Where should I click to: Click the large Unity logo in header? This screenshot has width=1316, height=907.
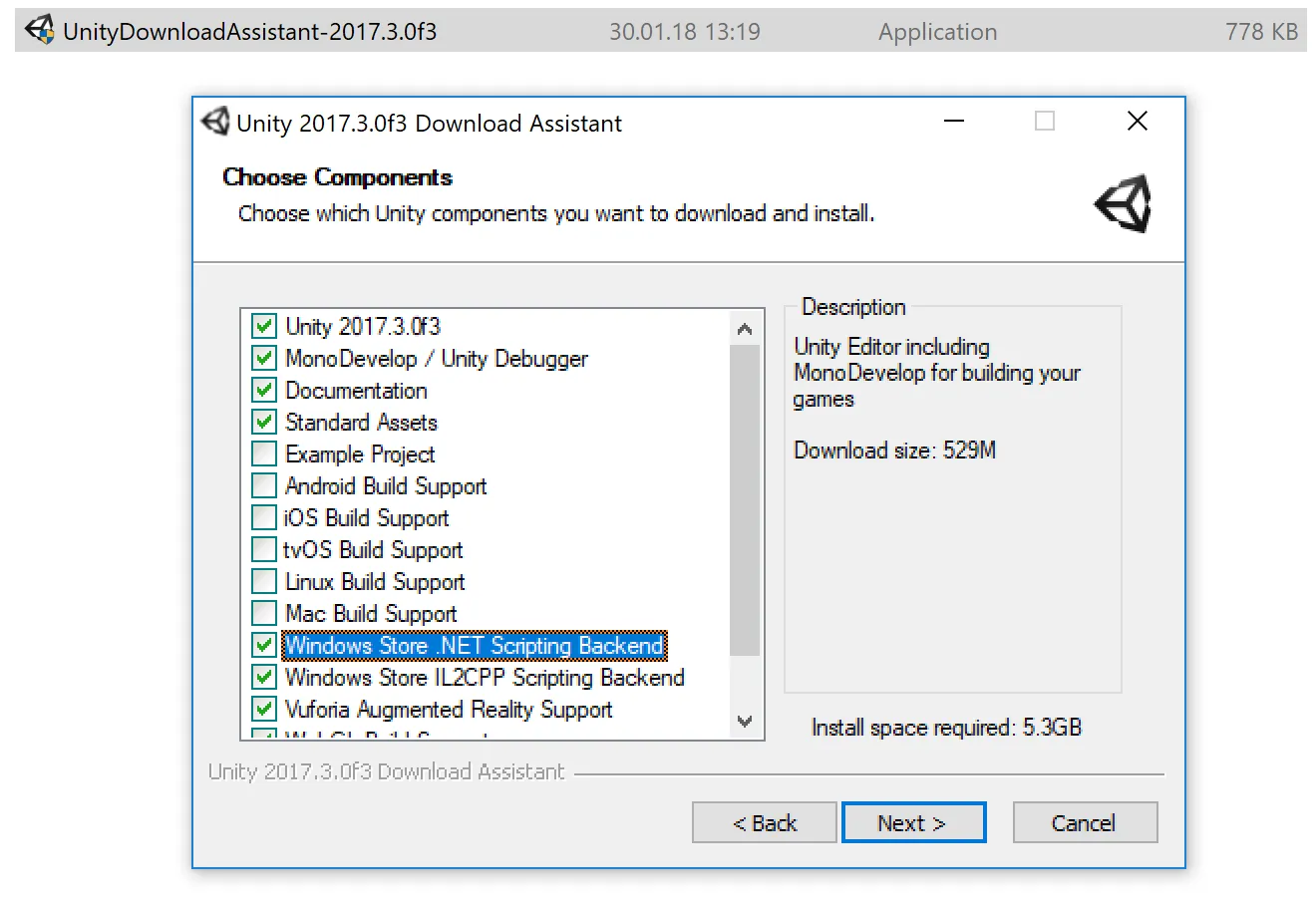[1123, 204]
